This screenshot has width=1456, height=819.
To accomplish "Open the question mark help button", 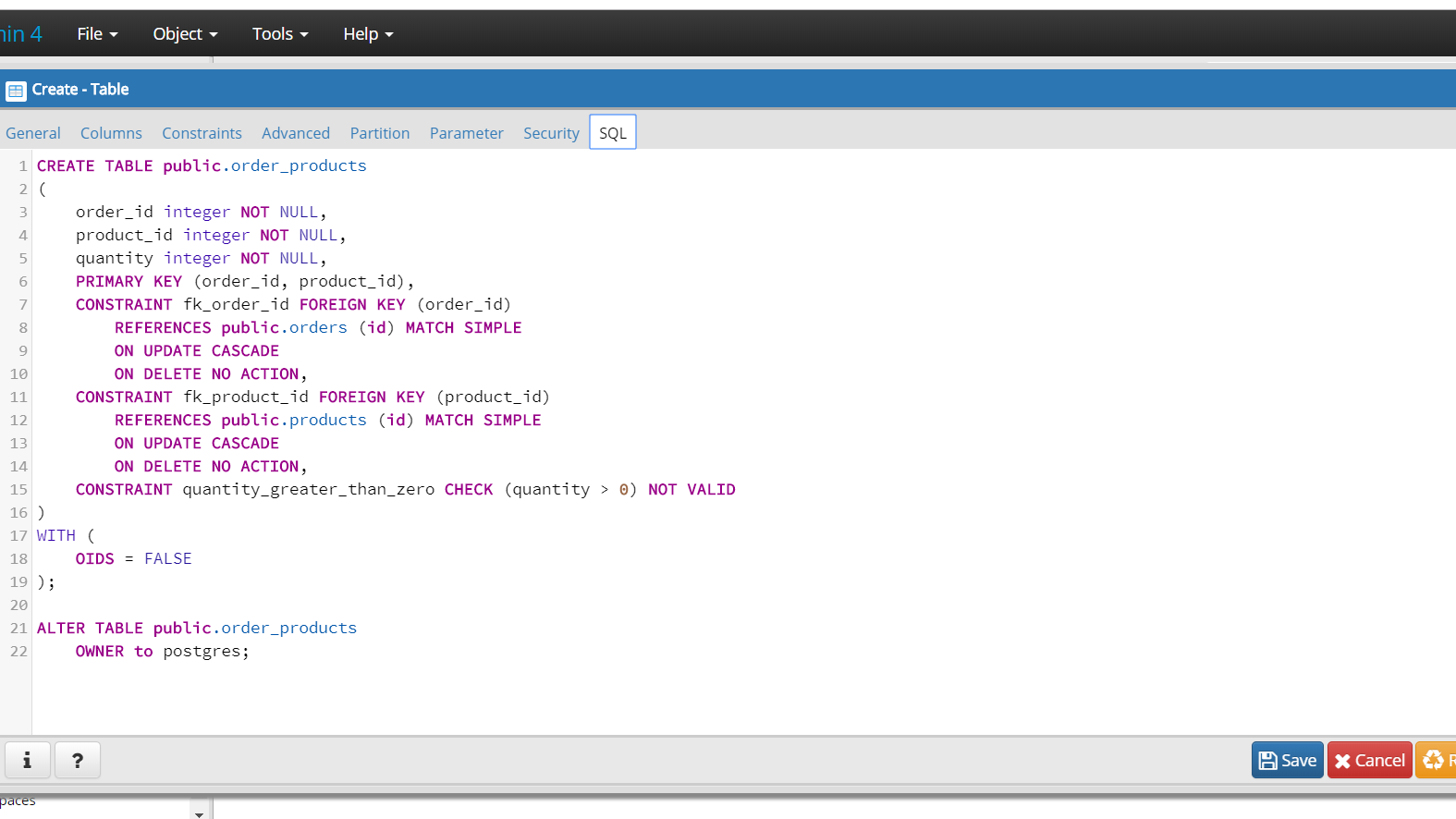I will [78, 760].
